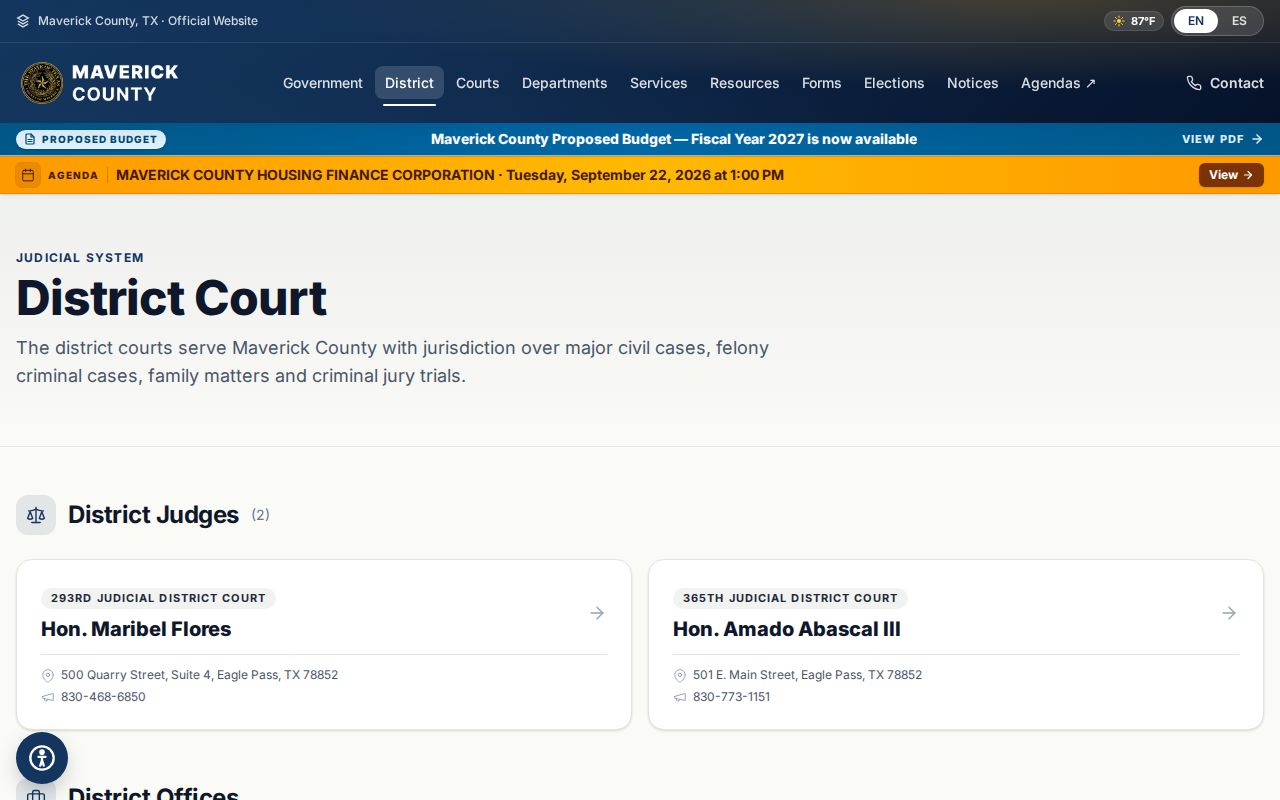Image resolution: width=1280 pixels, height=800 pixels.
Task: Open the District menu
Action: 410,83
